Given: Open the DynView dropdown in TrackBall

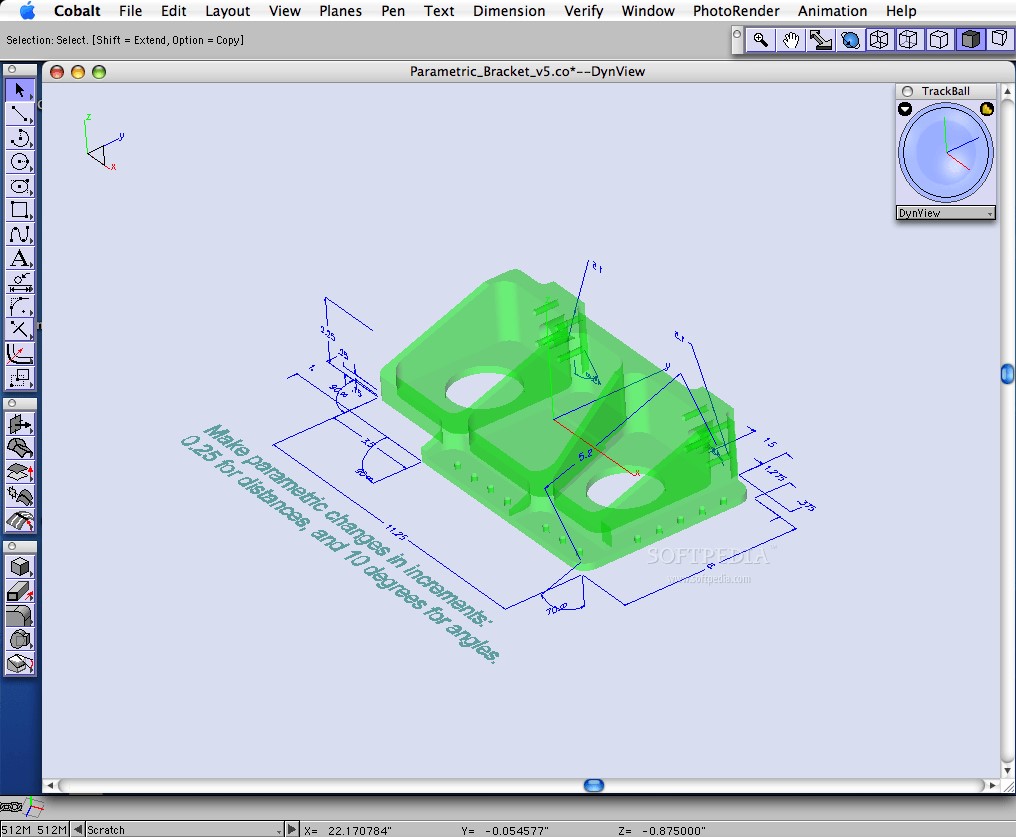Looking at the screenshot, I should [945, 213].
